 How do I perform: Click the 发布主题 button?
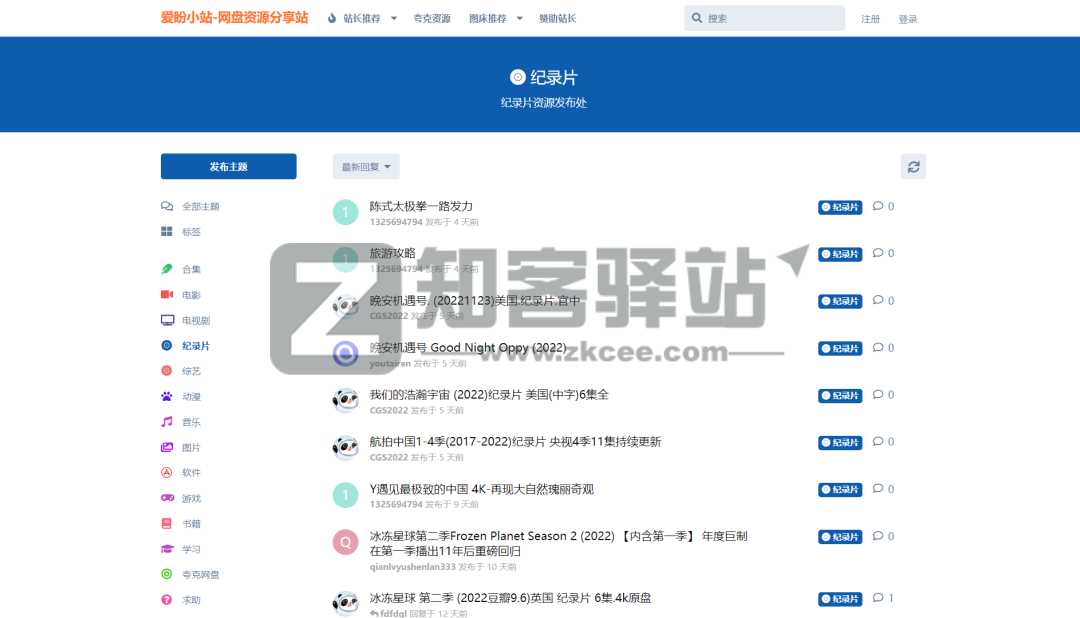click(227, 166)
